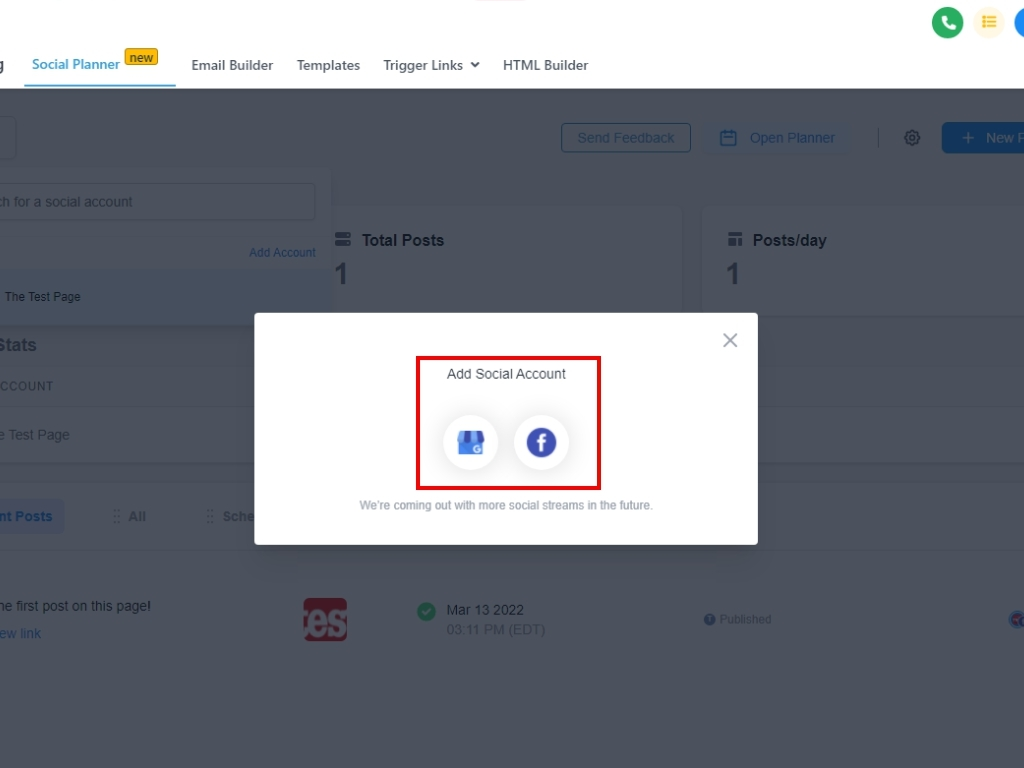1024x768 pixels.
Task: Click the Mar 13 2022 date text
Action: 485,610
